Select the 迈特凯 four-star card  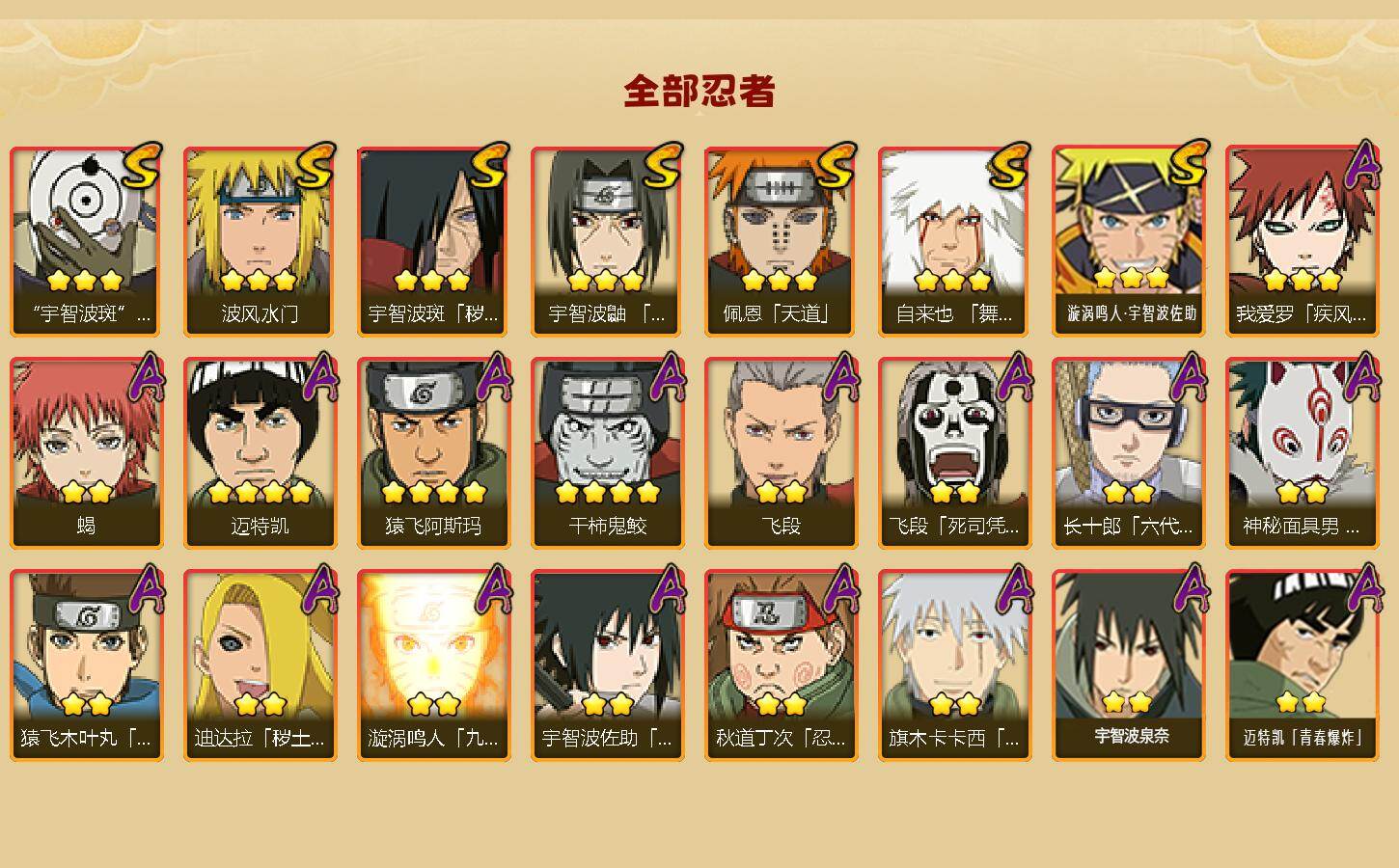coord(260,453)
